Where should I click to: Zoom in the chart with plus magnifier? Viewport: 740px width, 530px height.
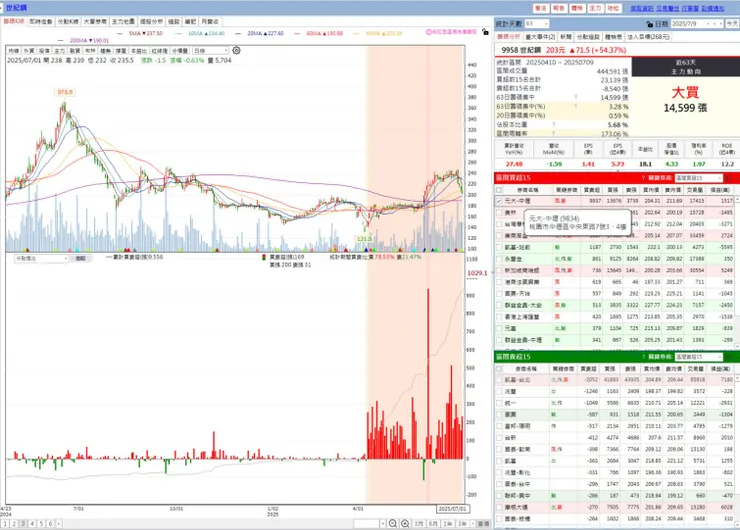pyautogui.click(x=405, y=523)
